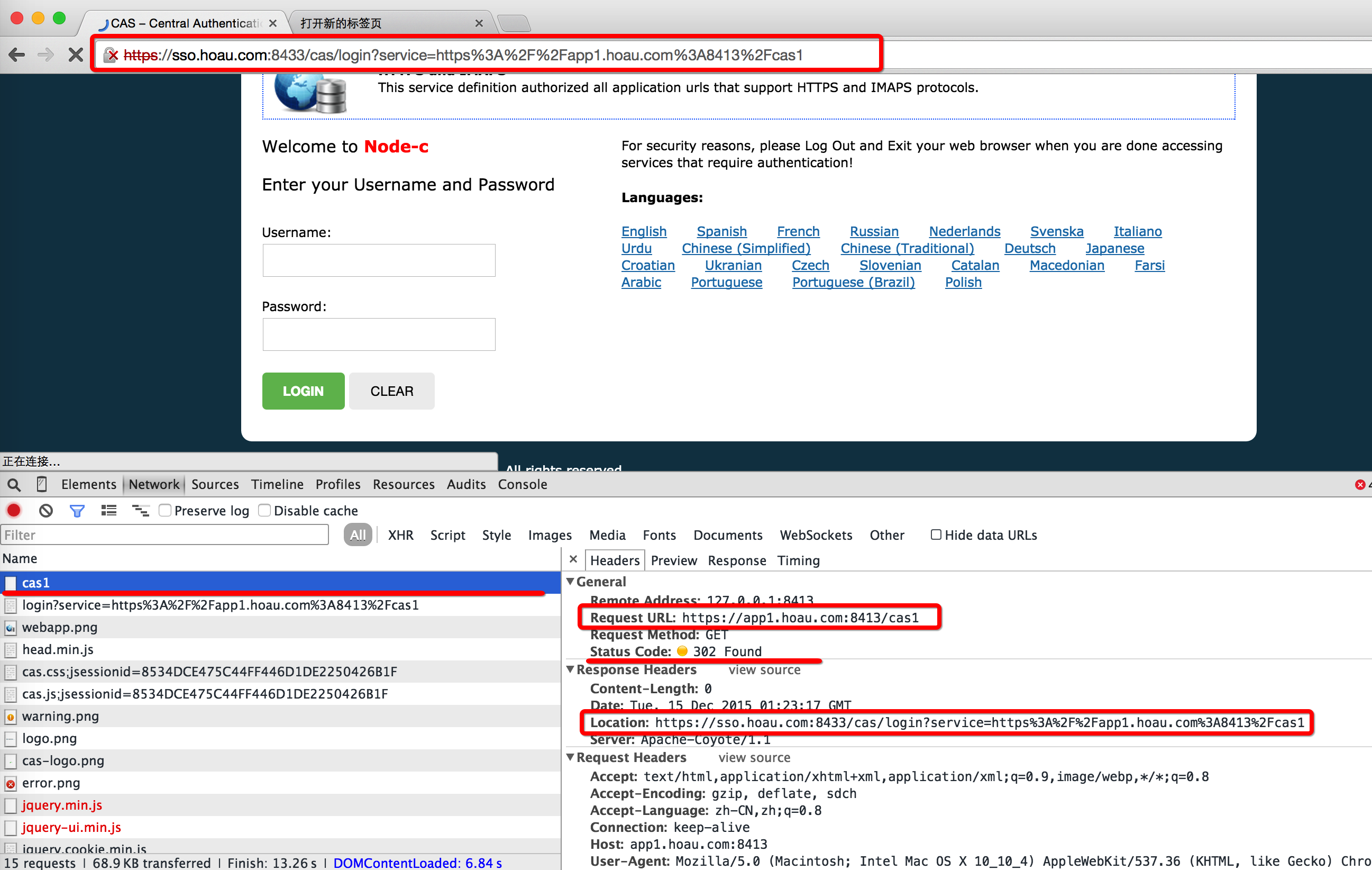Collapse the Request Headers section

pos(570,757)
